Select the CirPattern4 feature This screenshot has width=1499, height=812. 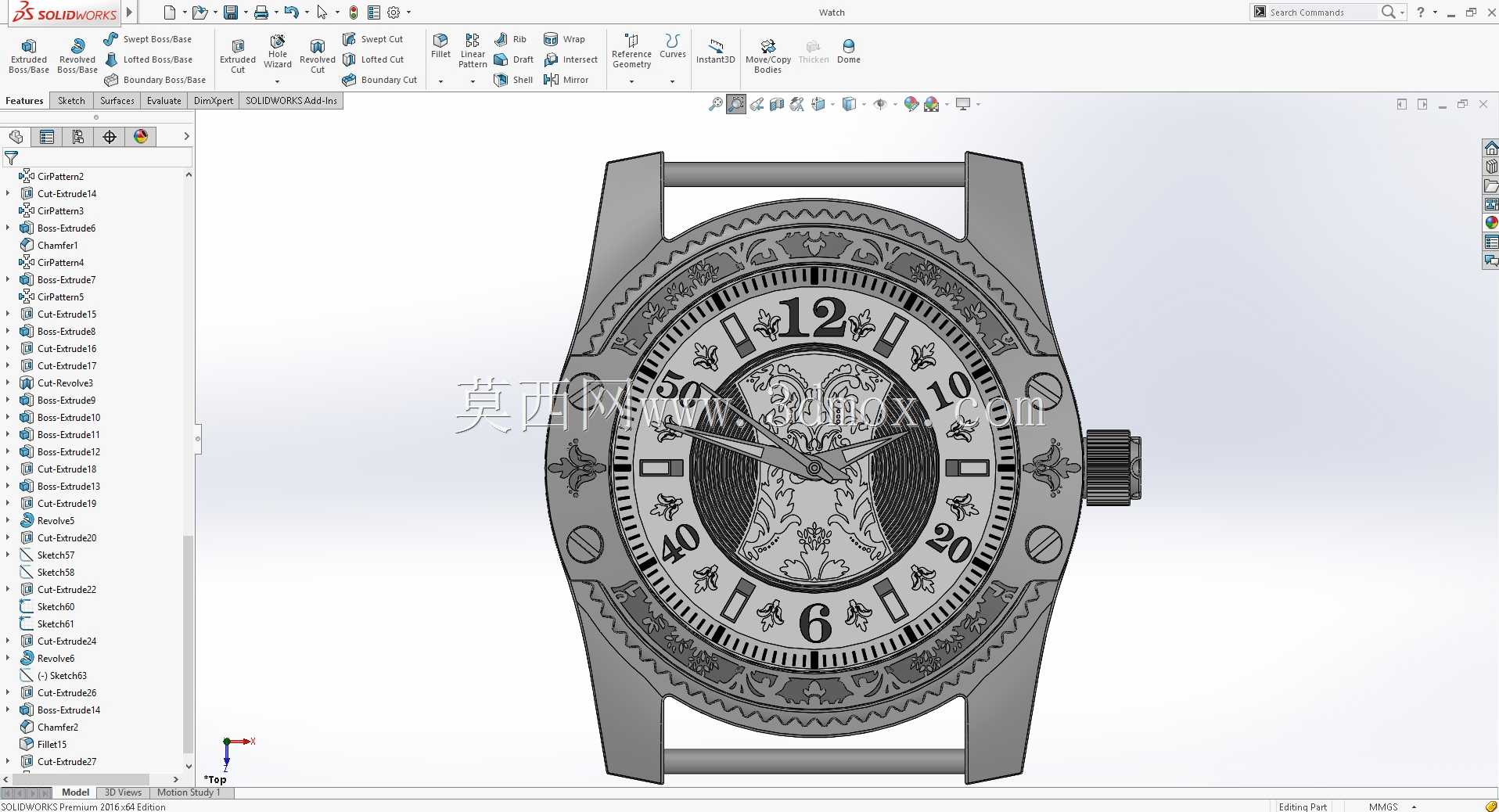coord(52,262)
